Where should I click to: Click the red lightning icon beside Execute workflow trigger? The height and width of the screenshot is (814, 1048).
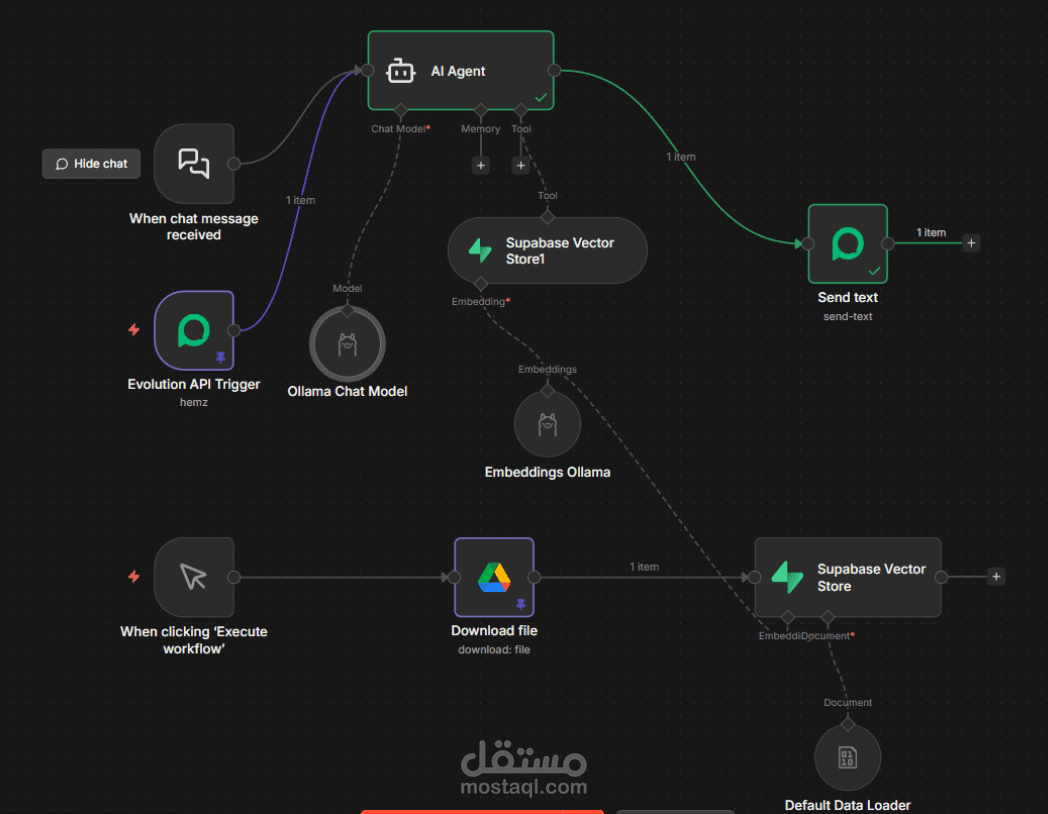pyautogui.click(x=134, y=576)
